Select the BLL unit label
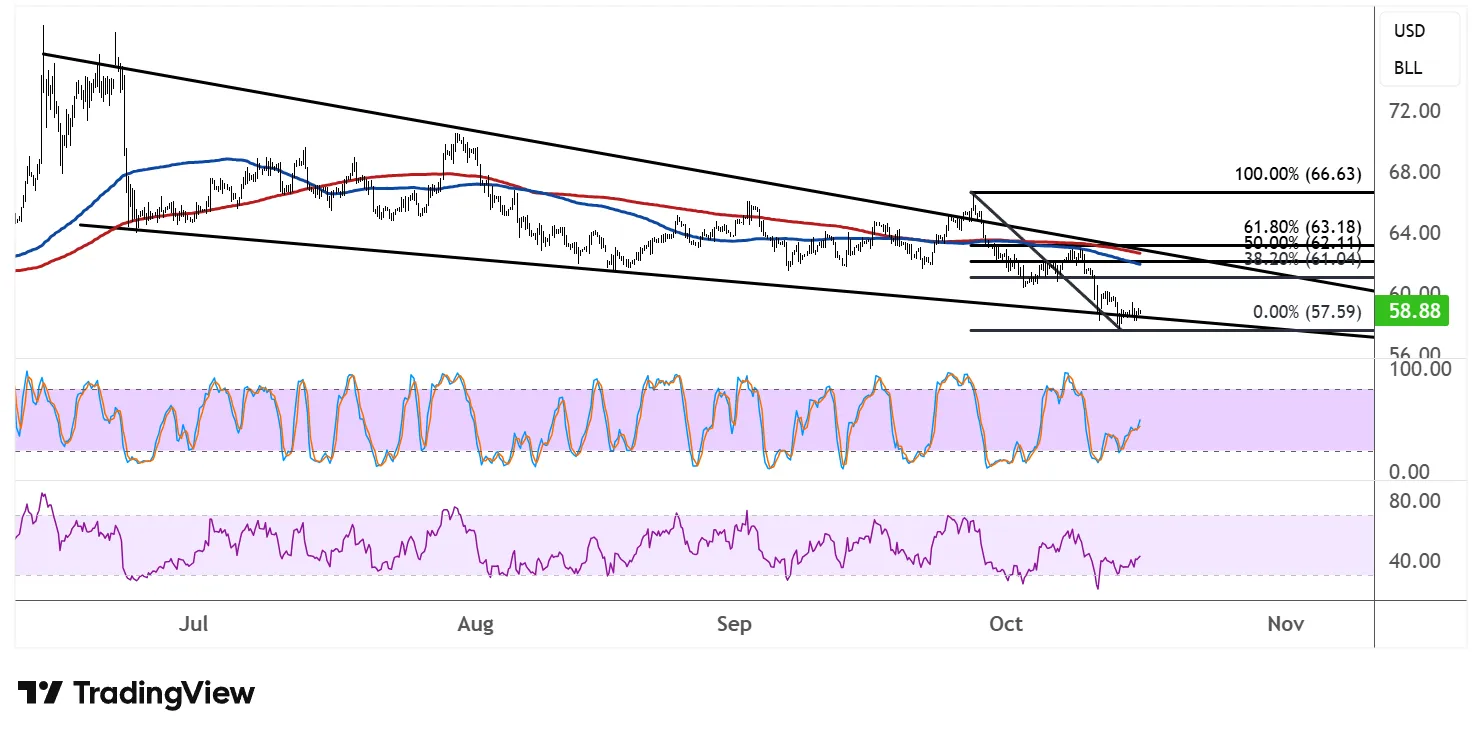 point(1410,69)
